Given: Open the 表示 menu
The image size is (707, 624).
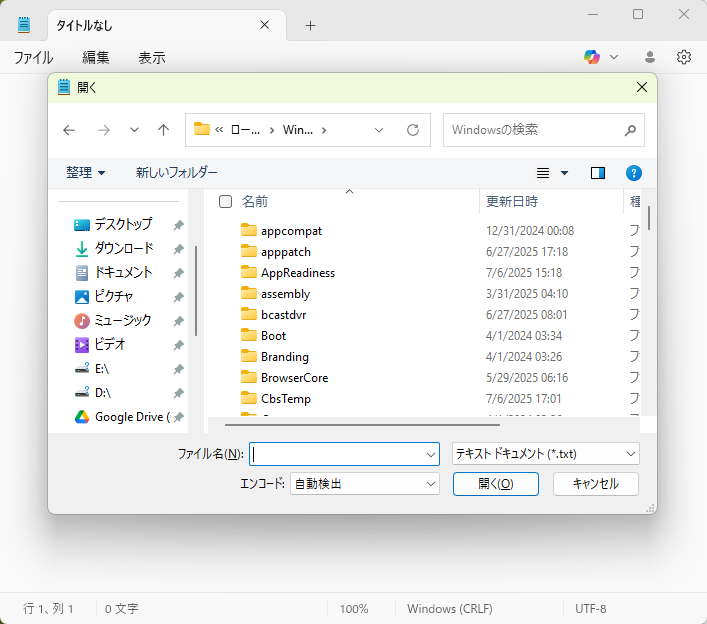Looking at the screenshot, I should coord(152,58).
